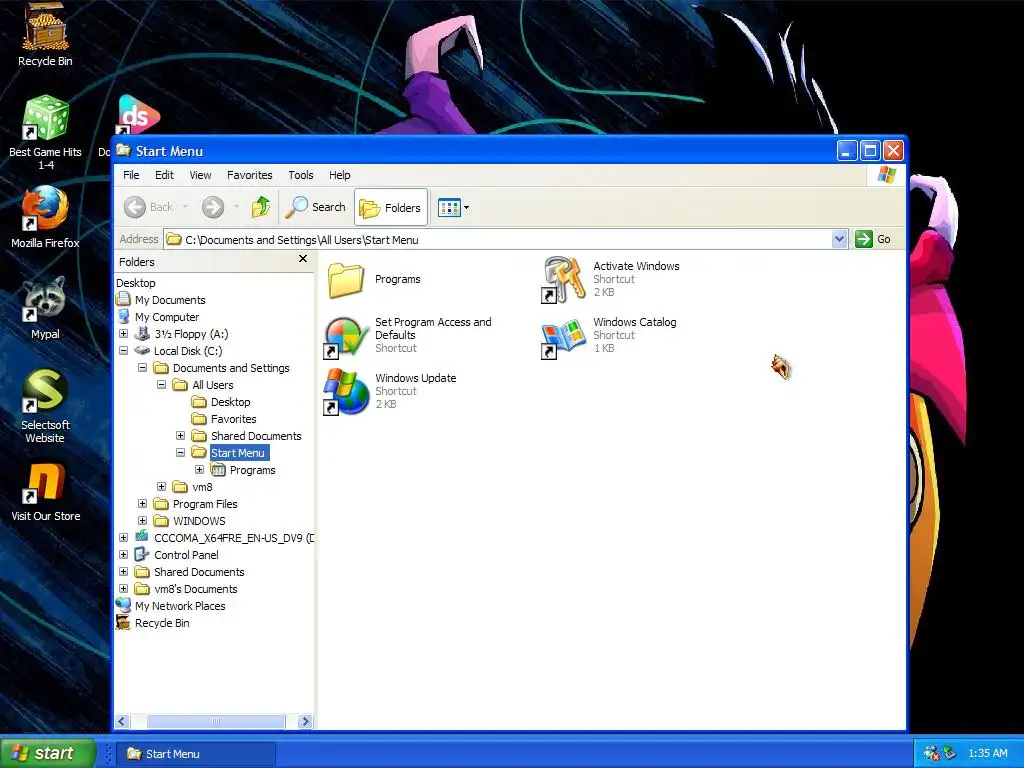The width and height of the screenshot is (1024, 768).
Task: Click the Windows start button
Action: (x=47, y=754)
